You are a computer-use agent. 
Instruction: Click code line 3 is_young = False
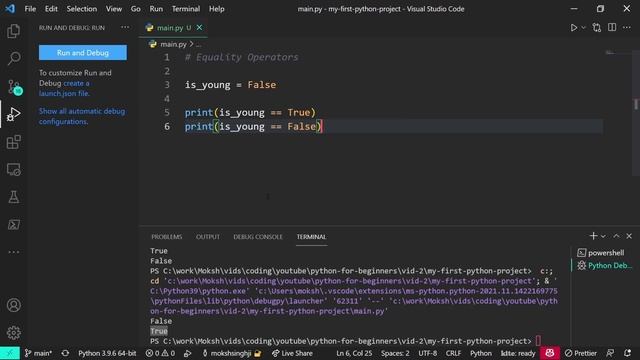[230, 85]
